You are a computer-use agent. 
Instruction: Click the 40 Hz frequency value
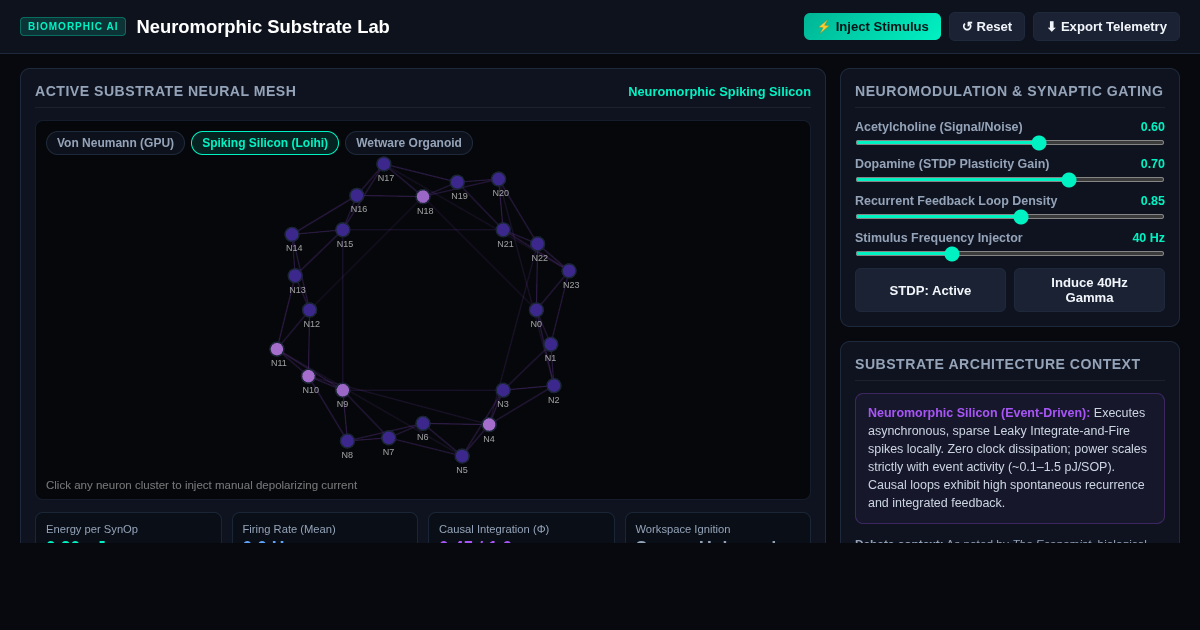coord(1148,238)
